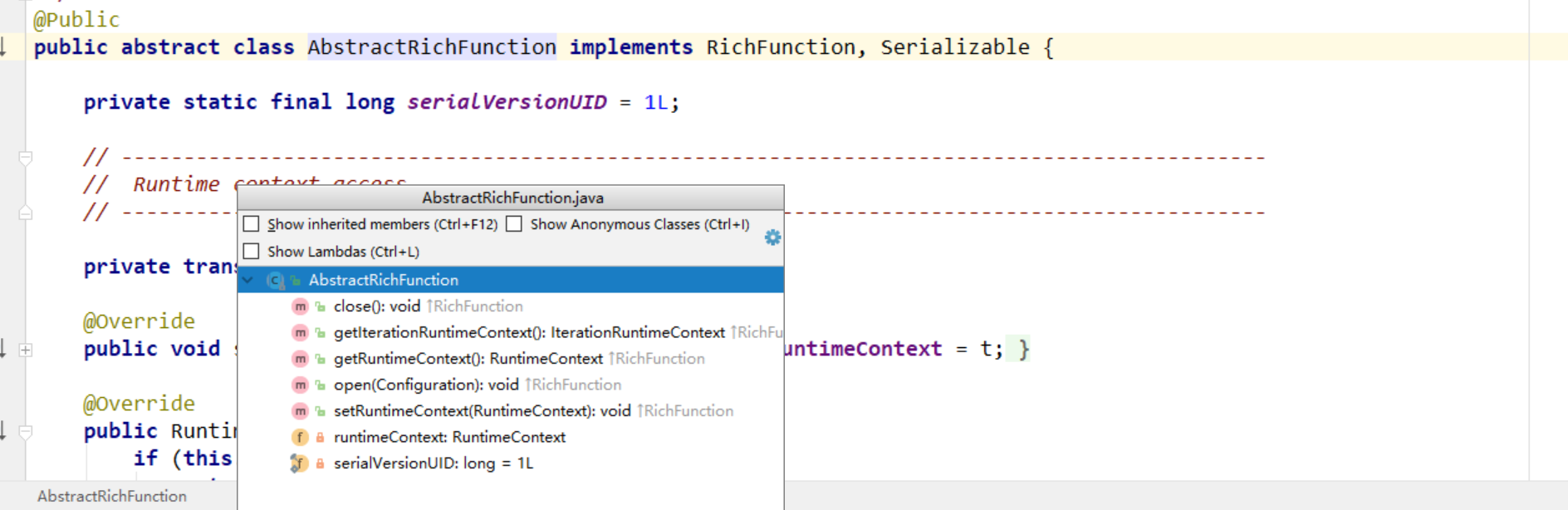The height and width of the screenshot is (510, 1568).
Task: Click closing fold marker below Runtime comment
Action: tap(26, 213)
